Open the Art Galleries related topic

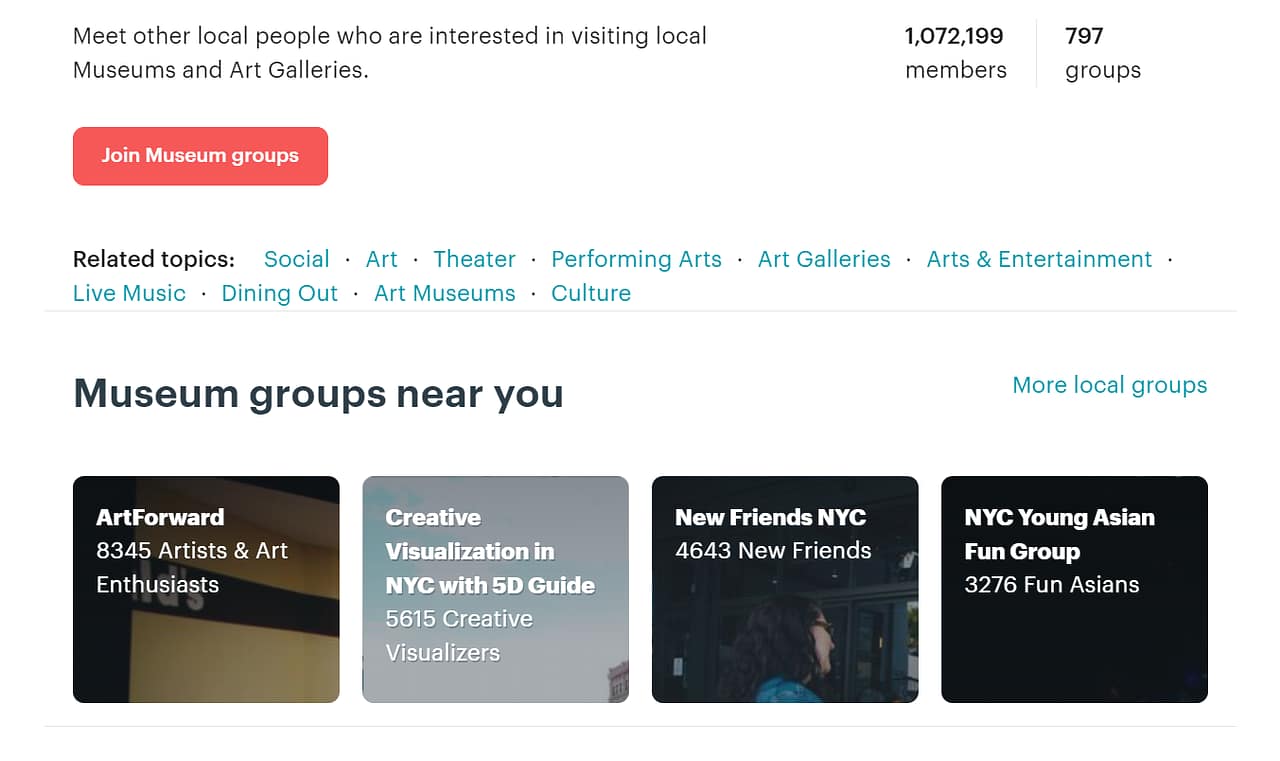pos(823,259)
